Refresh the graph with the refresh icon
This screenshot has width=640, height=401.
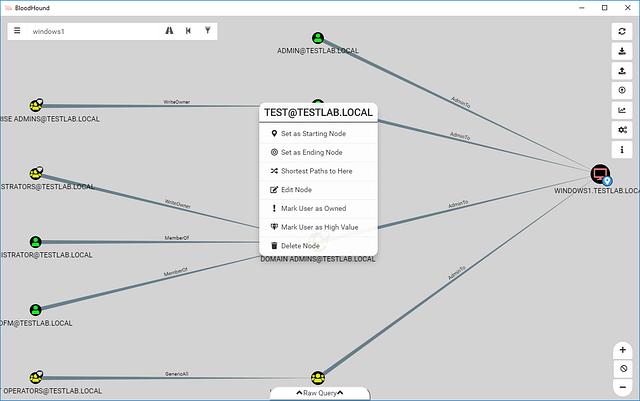[622, 31]
